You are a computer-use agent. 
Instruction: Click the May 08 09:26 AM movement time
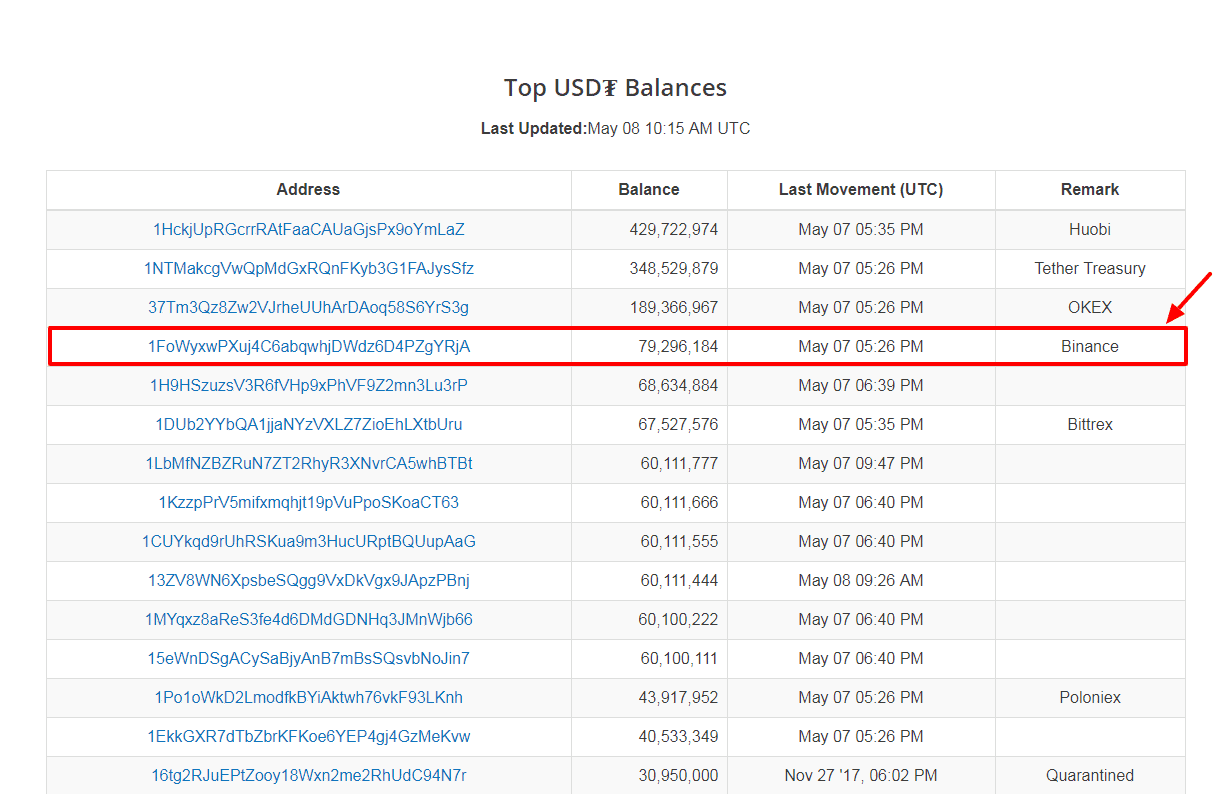(x=861, y=581)
